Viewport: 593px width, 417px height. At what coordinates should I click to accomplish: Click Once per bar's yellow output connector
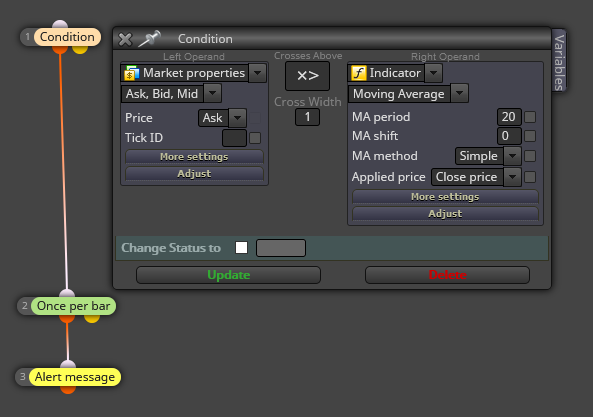(x=92, y=319)
